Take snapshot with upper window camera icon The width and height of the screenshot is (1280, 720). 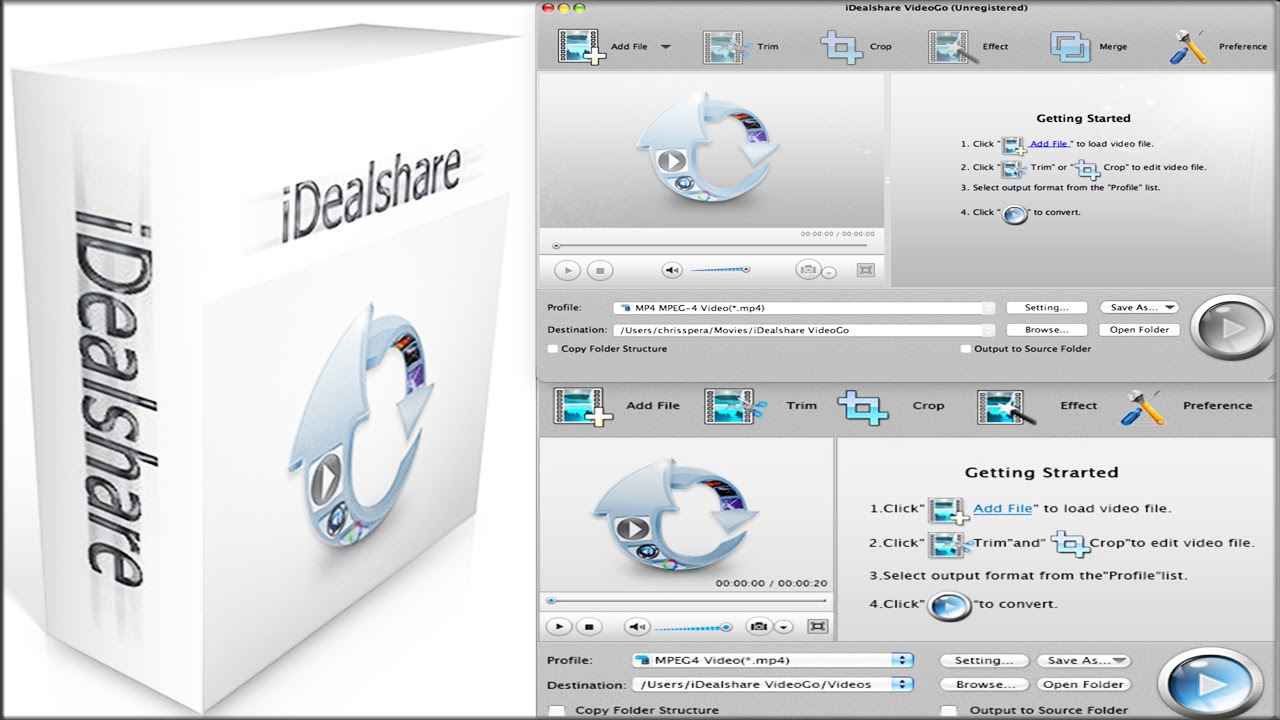pyautogui.click(x=808, y=270)
